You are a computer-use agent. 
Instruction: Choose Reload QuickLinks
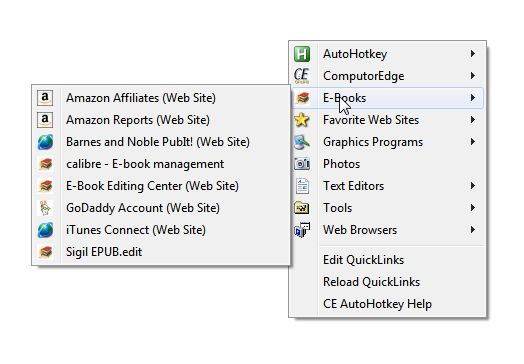coord(371,282)
